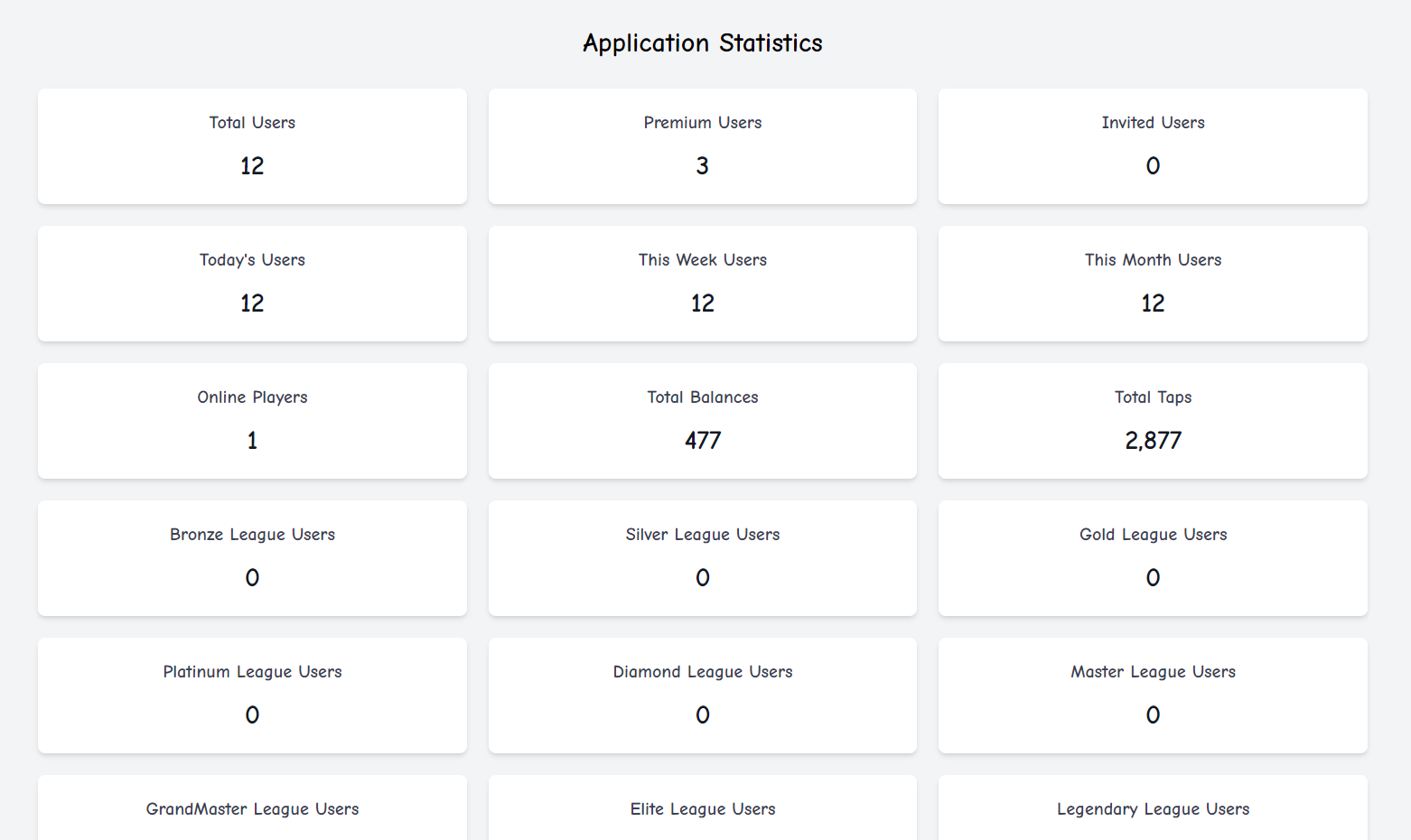This screenshot has width=1411, height=840.
Task: Click the Premium Users value 3
Action: (x=703, y=166)
